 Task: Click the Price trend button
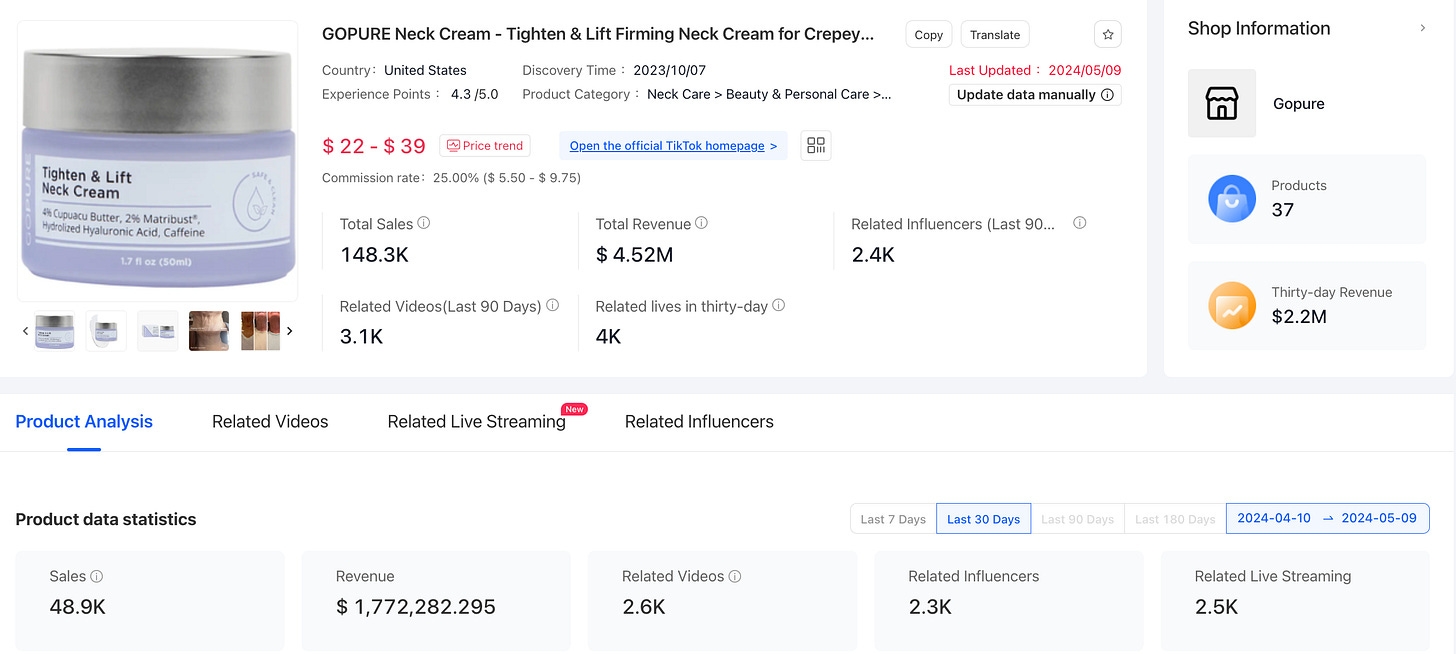point(485,146)
